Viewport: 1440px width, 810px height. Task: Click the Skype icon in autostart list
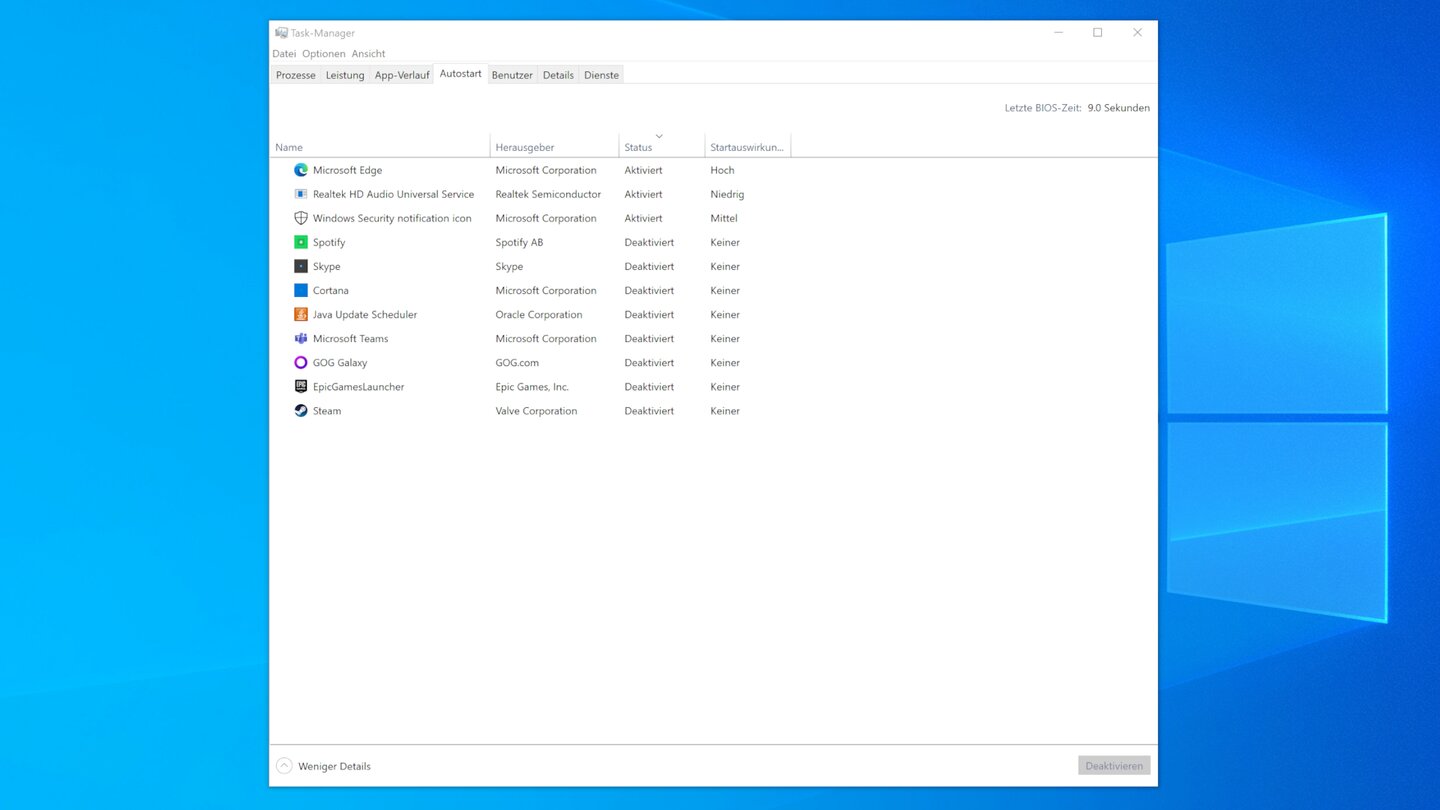300,266
